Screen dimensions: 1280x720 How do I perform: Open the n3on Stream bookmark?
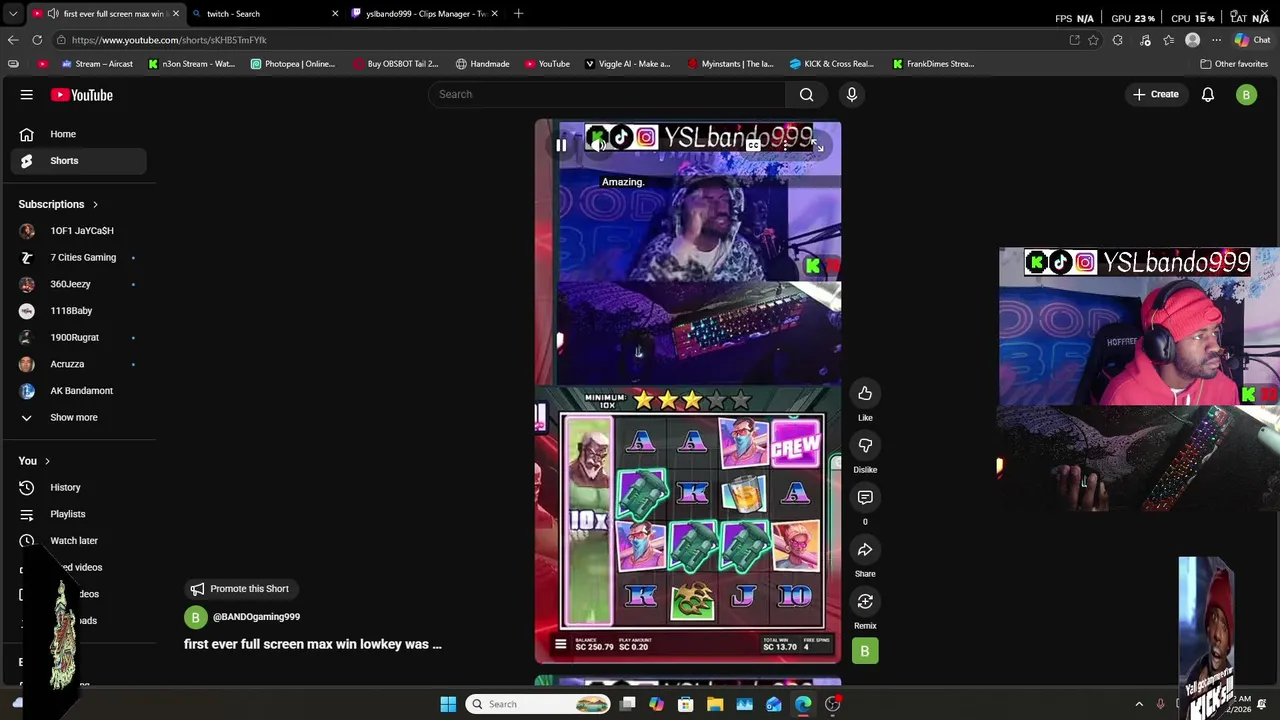click(x=191, y=64)
